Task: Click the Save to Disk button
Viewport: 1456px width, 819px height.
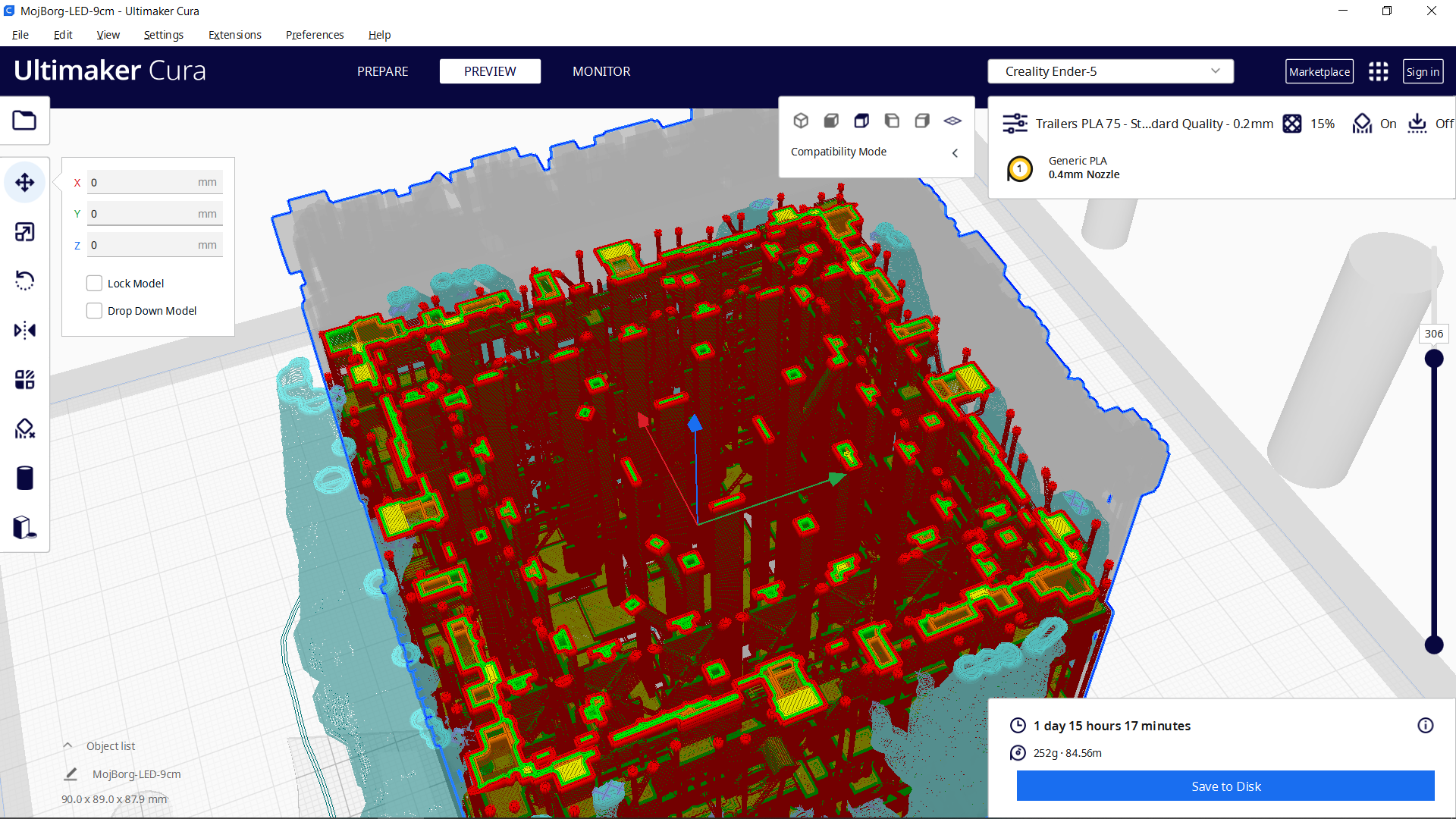Action: 1225,786
